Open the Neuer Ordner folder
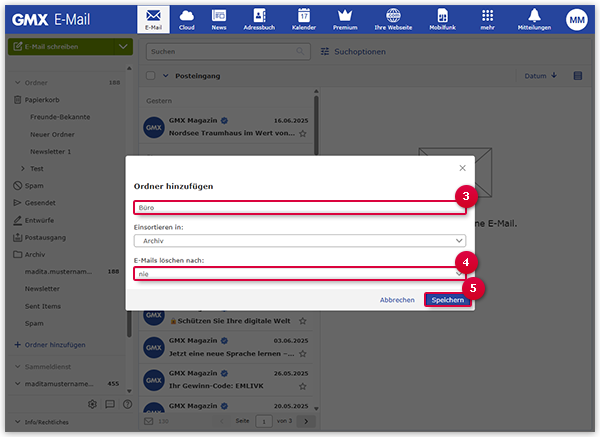This screenshot has width=600, height=437. [x=52, y=134]
